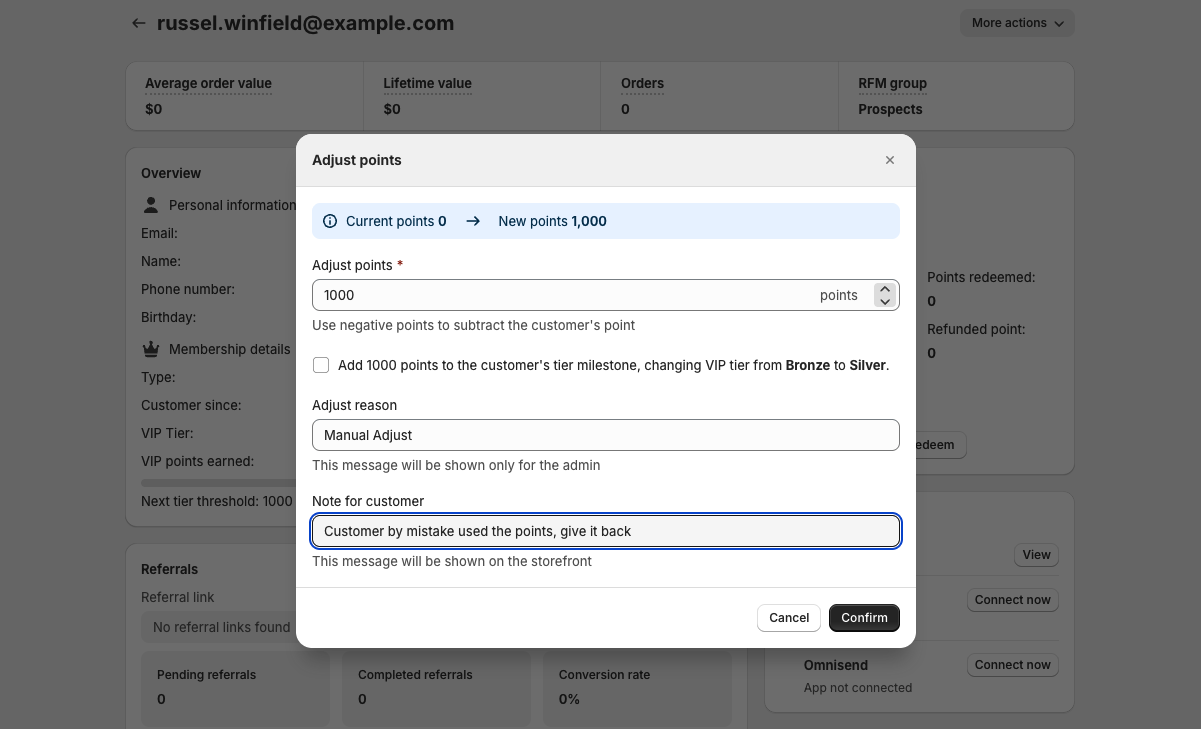The image size is (1201, 729).
Task: Close the Adjust points dialog
Action: tap(889, 160)
